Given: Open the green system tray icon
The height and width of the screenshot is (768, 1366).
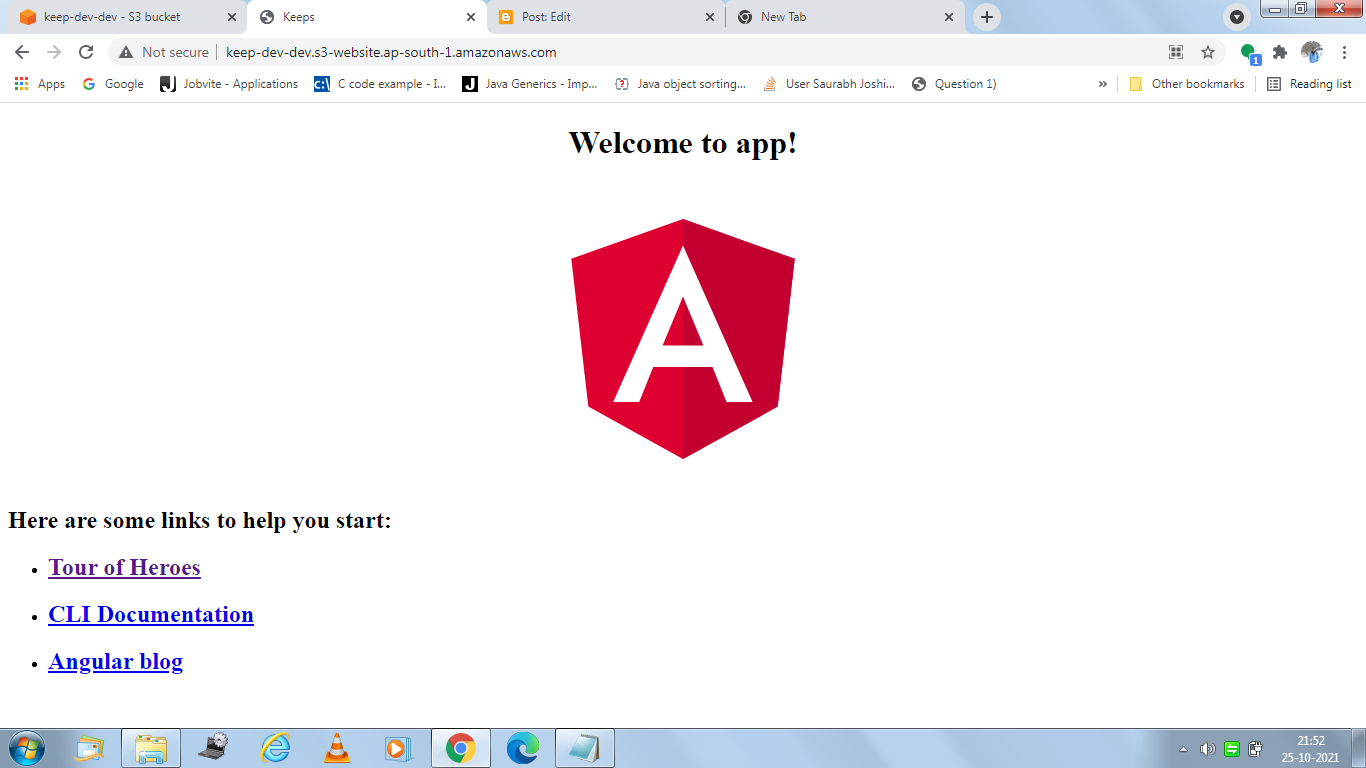Looking at the screenshot, I should pos(1232,748).
